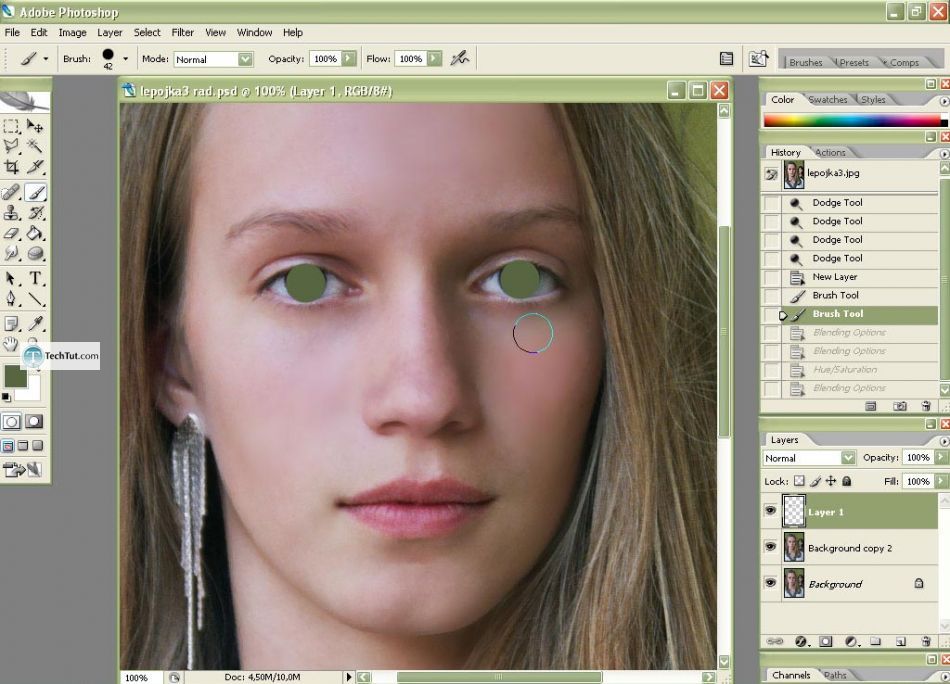Select the Path Selection arrow tool
This screenshot has height=684, width=950.
(x=11, y=278)
